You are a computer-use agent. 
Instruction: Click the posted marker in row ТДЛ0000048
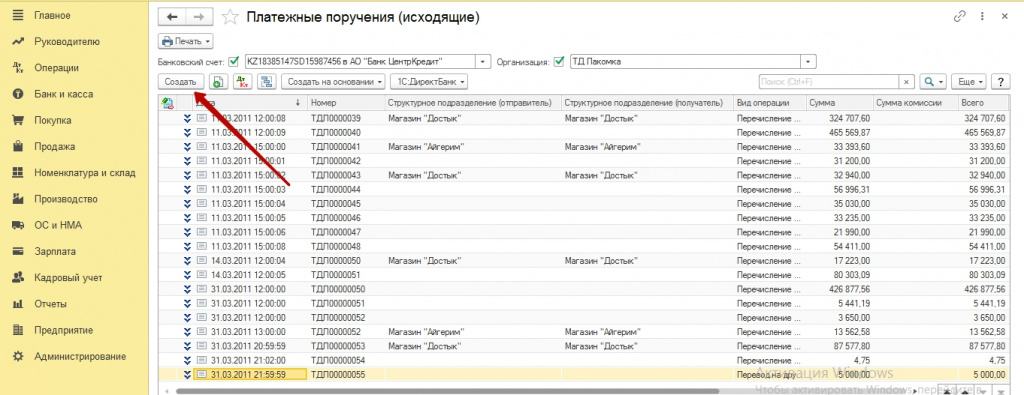coord(188,246)
